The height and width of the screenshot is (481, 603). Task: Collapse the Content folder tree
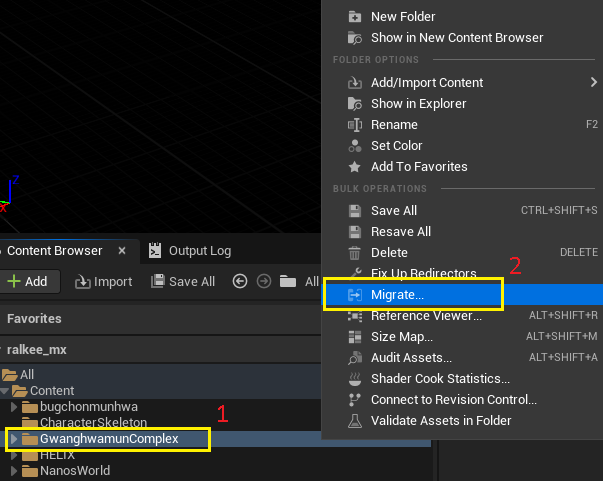(x=5, y=391)
